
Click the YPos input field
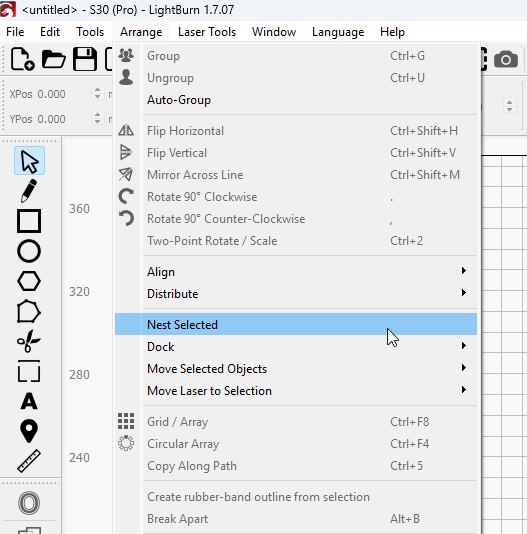[63, 119]
